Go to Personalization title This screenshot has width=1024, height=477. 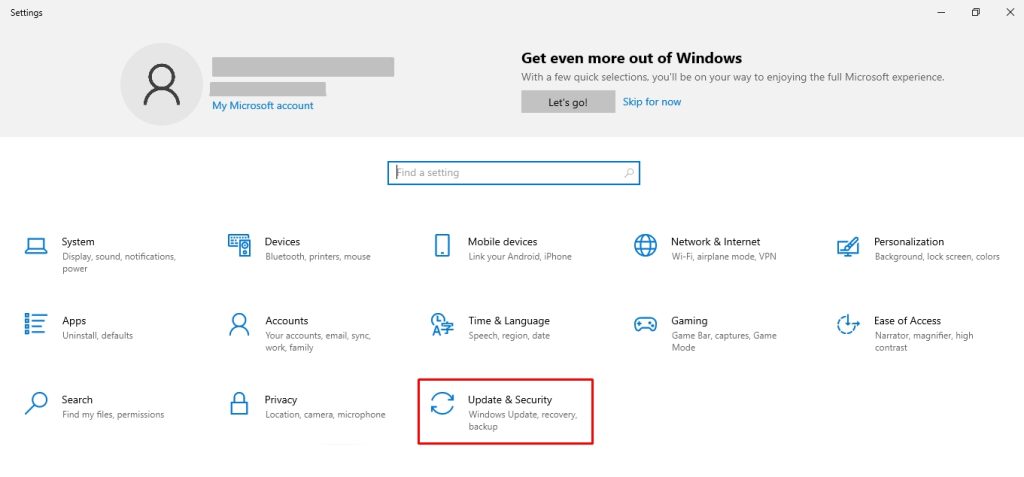coord(908,242)
